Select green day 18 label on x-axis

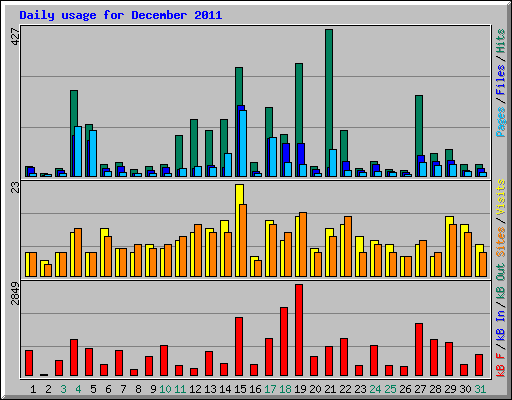point(285,389)
